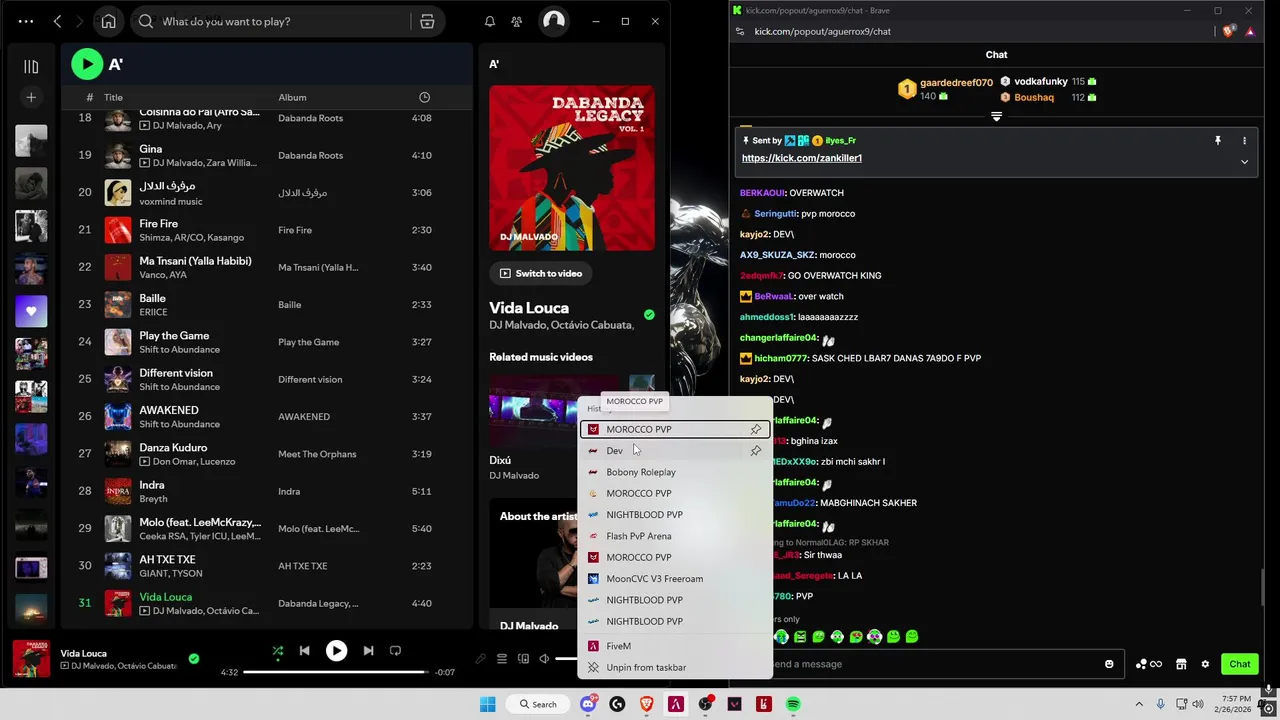Image resolution: width=1280 pixels, height=720 pixels.
Task: Open kick.com/zankiller1 pinned link
Action: [x=802, y=158]
